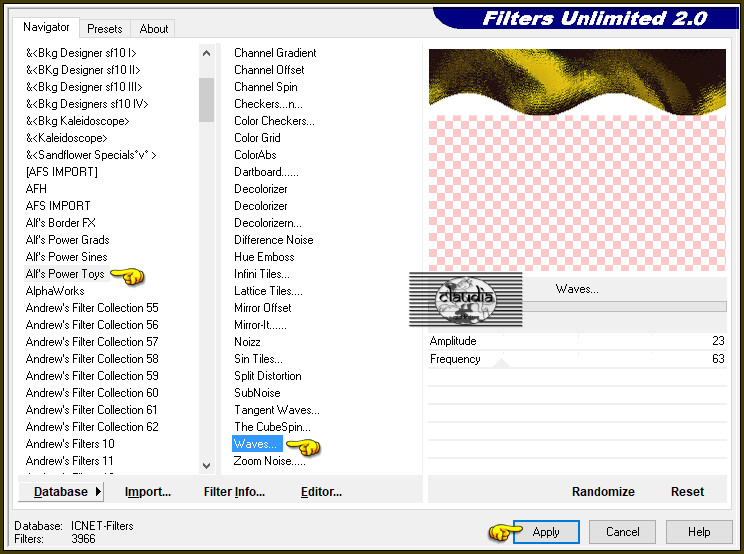Select Alf's Power Toys category

(x=65, y=274)
